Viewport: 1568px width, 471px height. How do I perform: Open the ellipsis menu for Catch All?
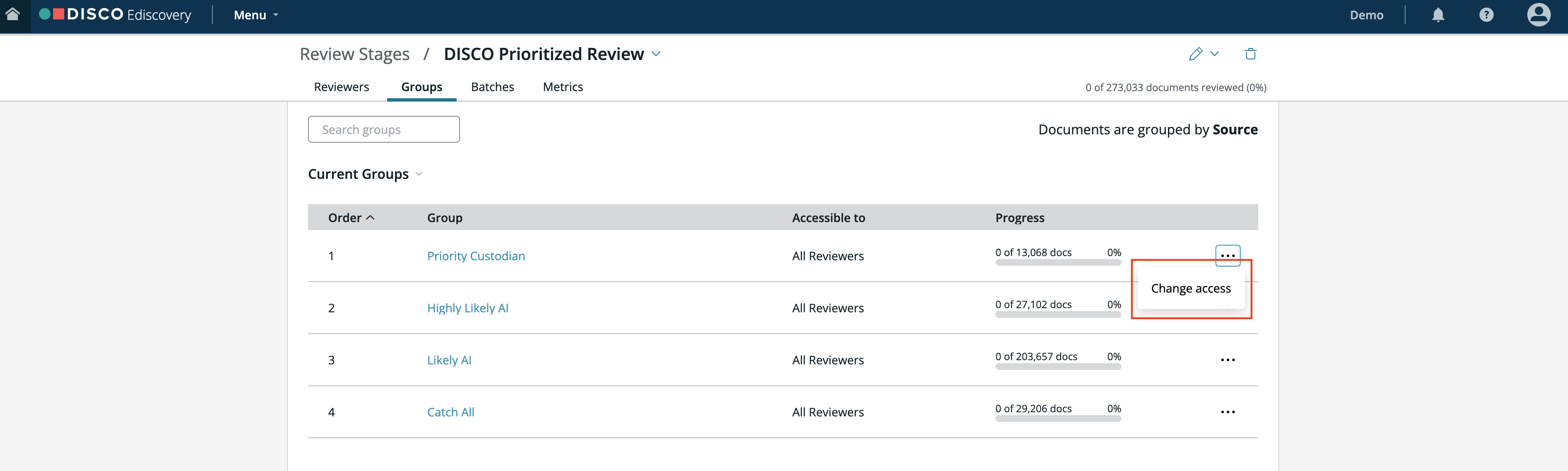pyautogui.click(x=1228, y=412)
